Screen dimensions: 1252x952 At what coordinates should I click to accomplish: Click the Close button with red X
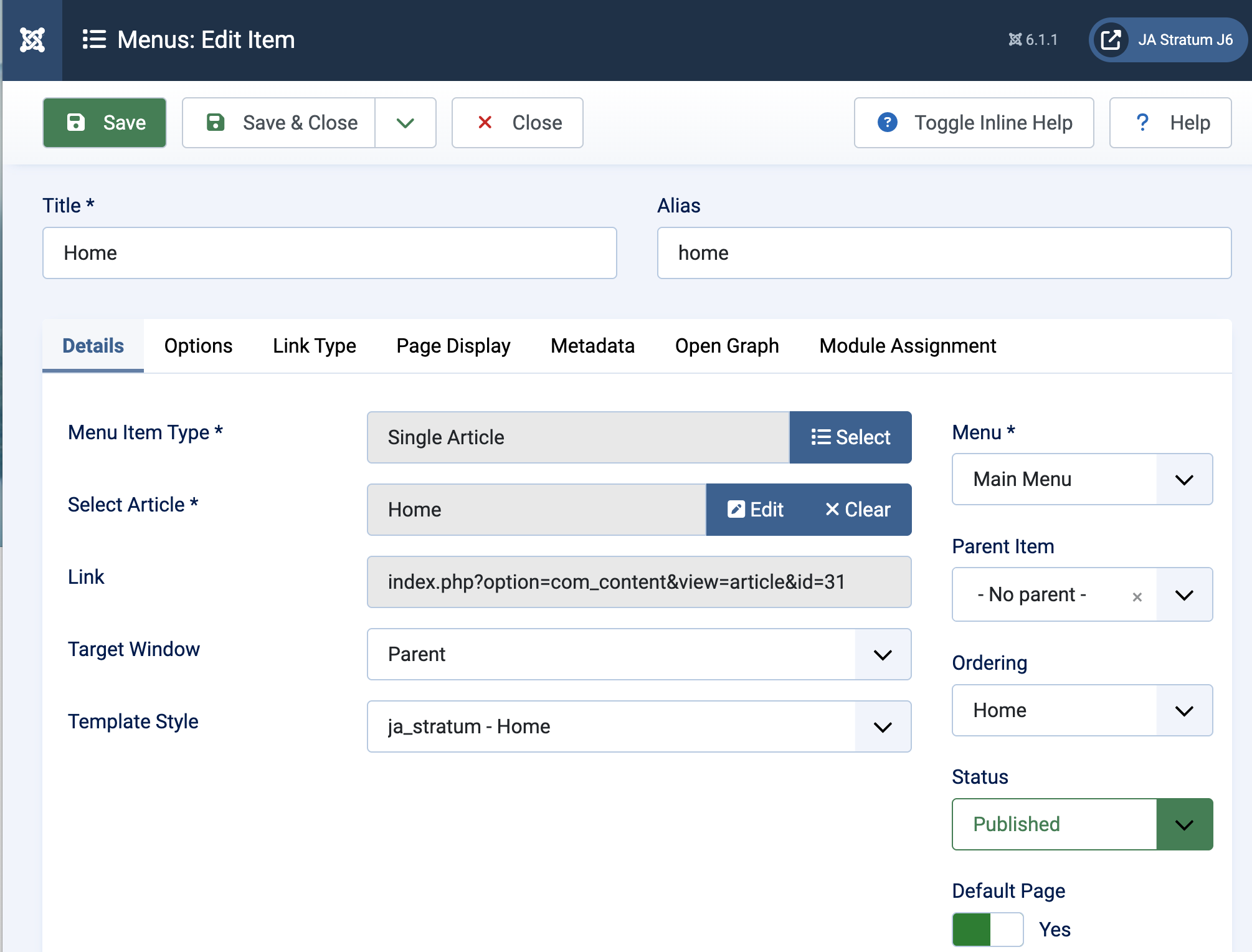(518, 123)
